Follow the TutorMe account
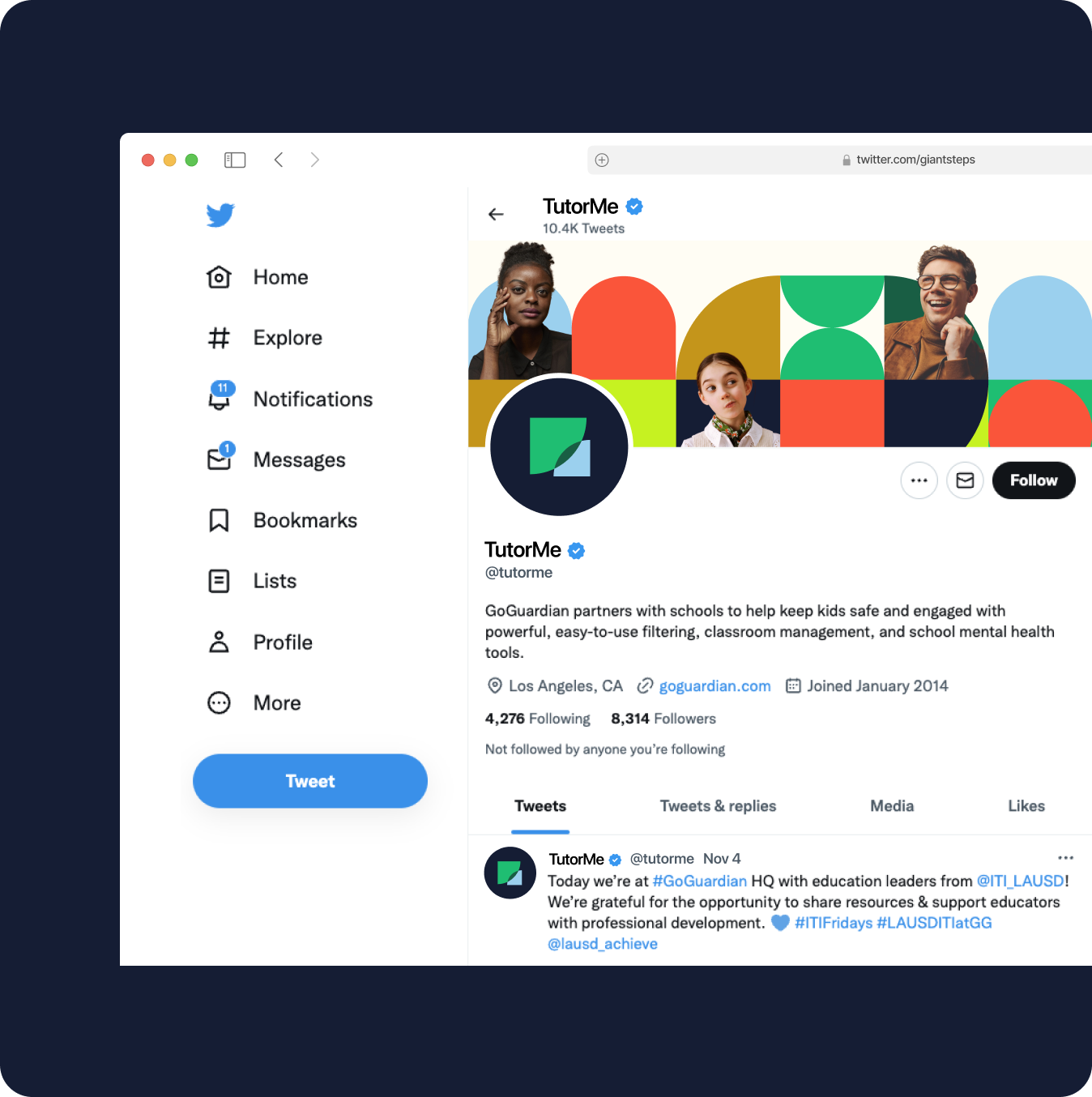This screenshot has height=1097, width=1092. (1034, 480)
